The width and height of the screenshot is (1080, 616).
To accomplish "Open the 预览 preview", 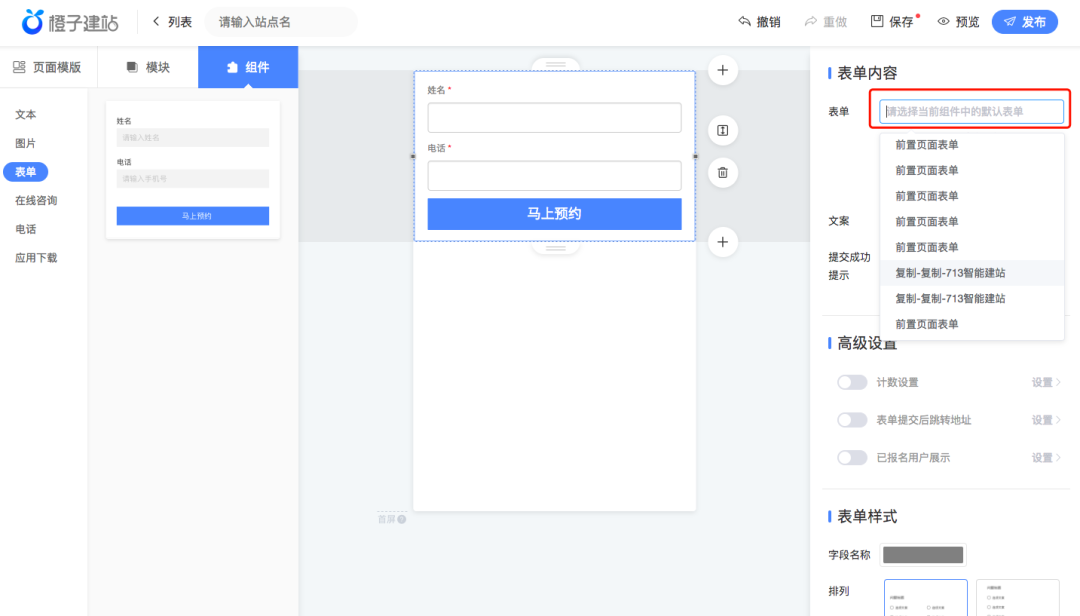I will [x=958, y=22].
